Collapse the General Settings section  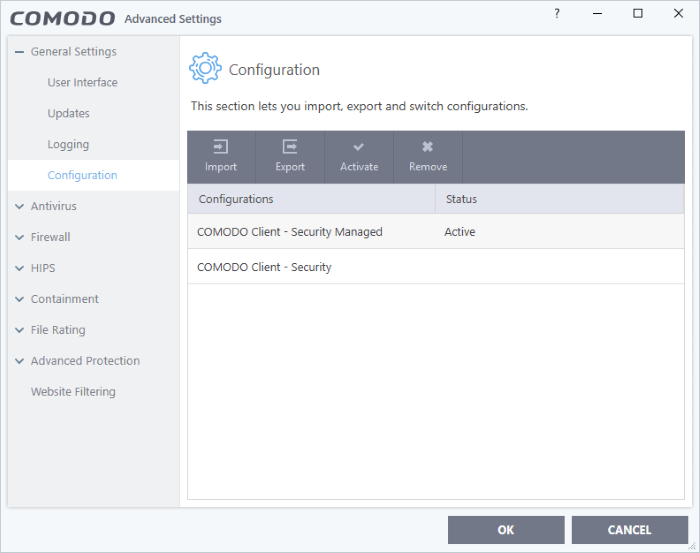(19, 52)
